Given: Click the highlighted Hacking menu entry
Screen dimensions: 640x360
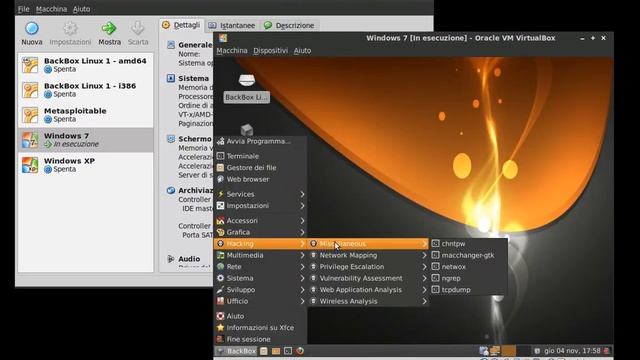Looking at the screenshot, I should 260,244.
